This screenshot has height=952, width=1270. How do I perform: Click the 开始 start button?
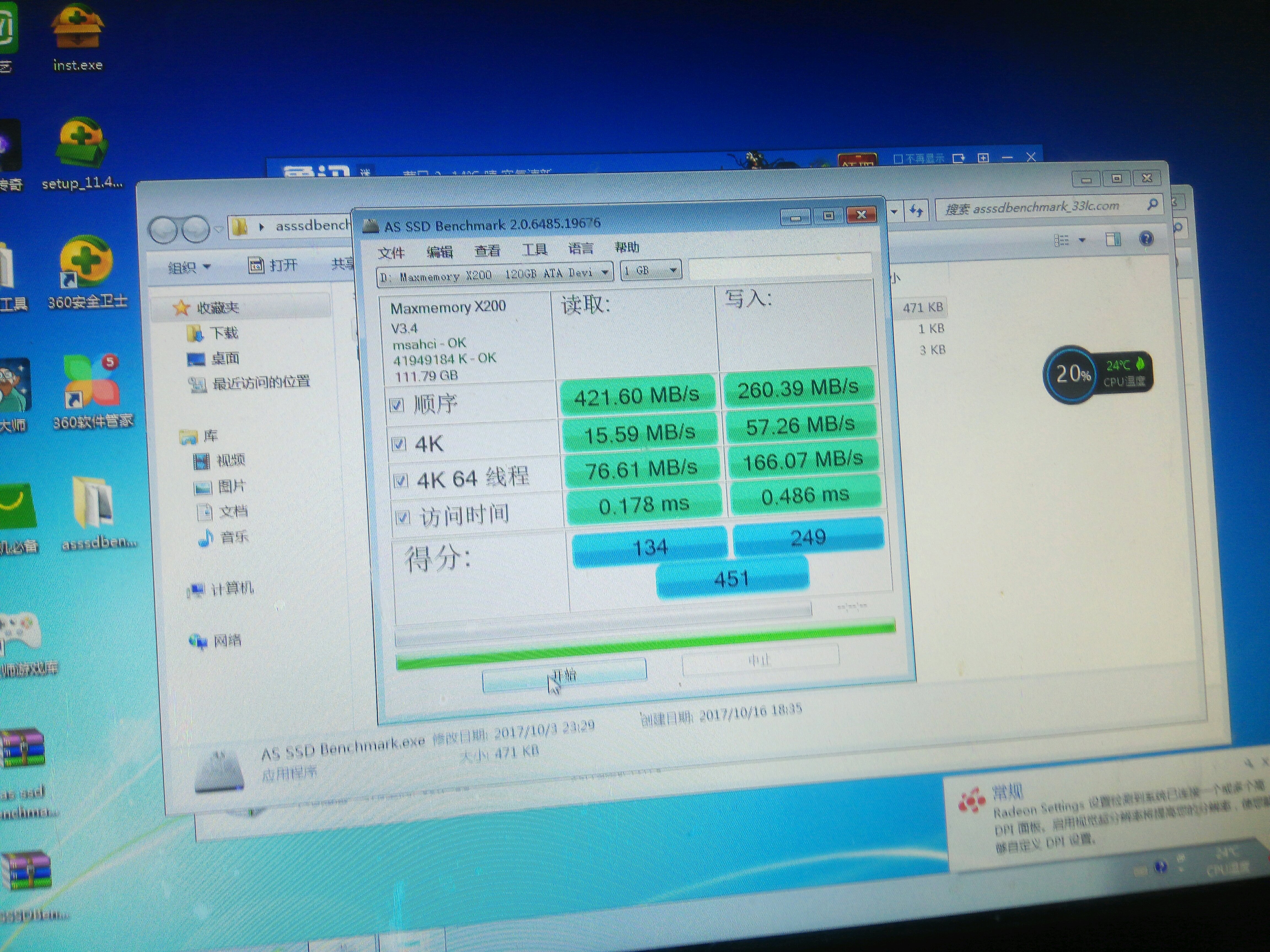coord(564,675)
